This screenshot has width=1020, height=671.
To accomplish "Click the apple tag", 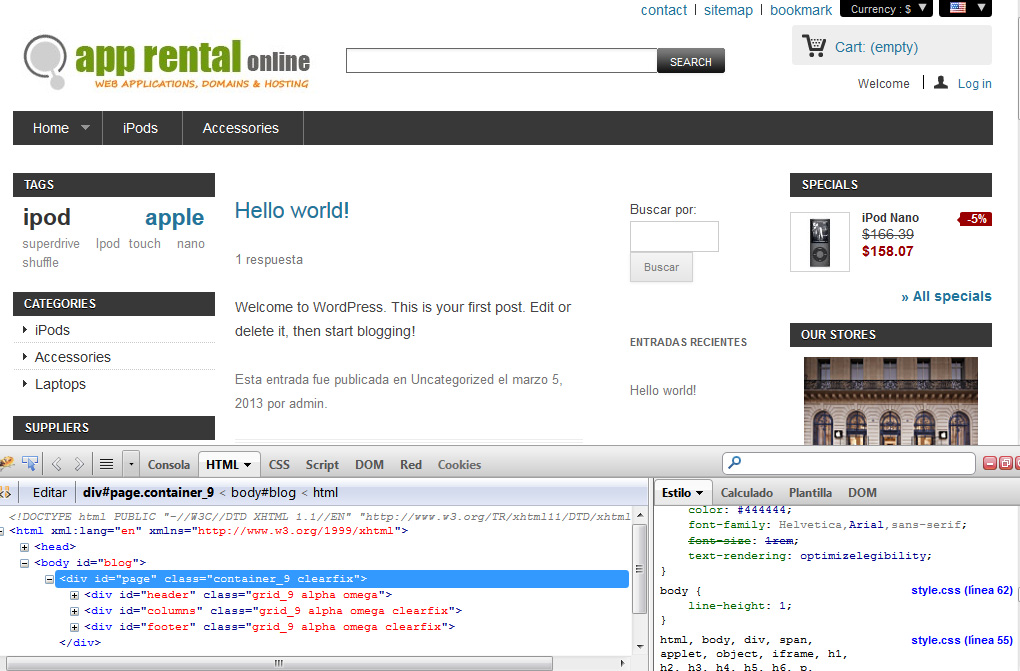I will 174,217.
